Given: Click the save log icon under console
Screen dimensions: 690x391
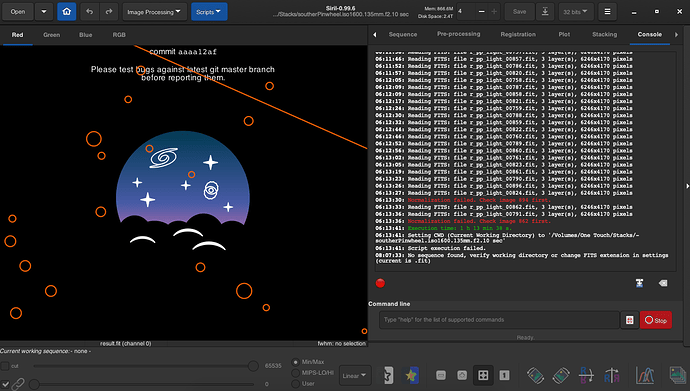Looking at the screenshot, I should click(639, 283).
